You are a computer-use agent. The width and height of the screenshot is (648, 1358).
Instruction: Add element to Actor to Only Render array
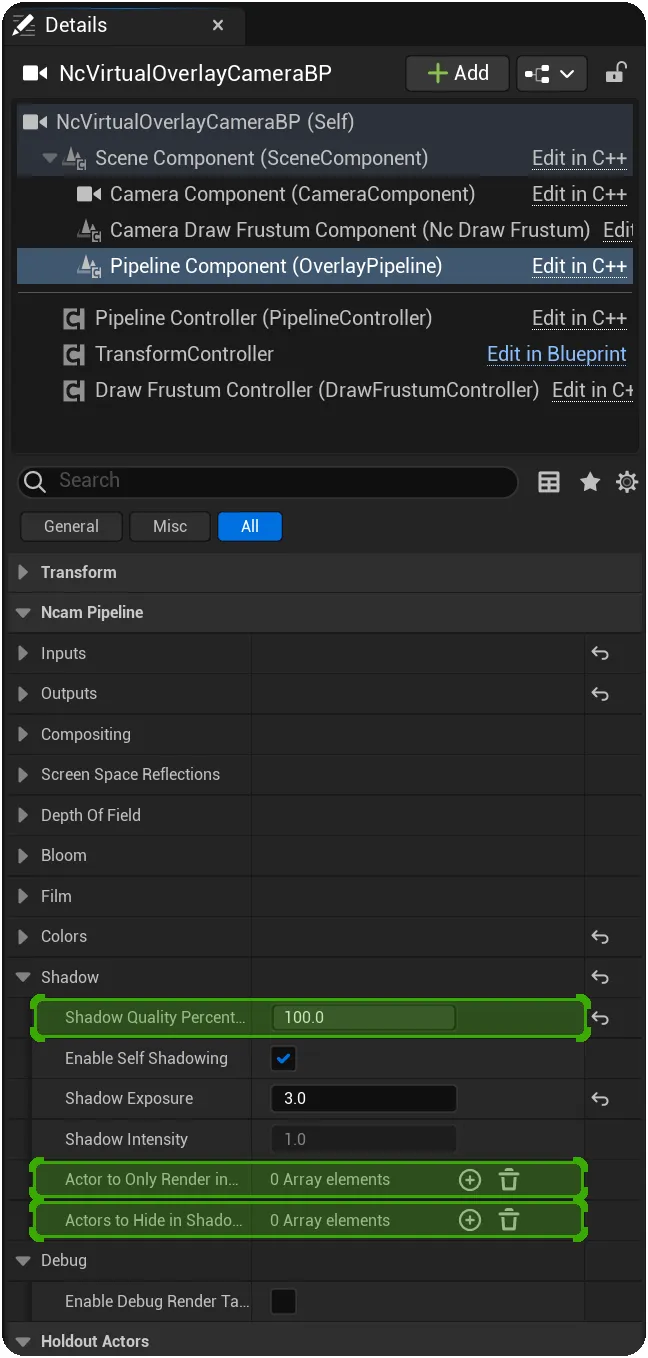pyautogui.click(x=469, y=1180)
